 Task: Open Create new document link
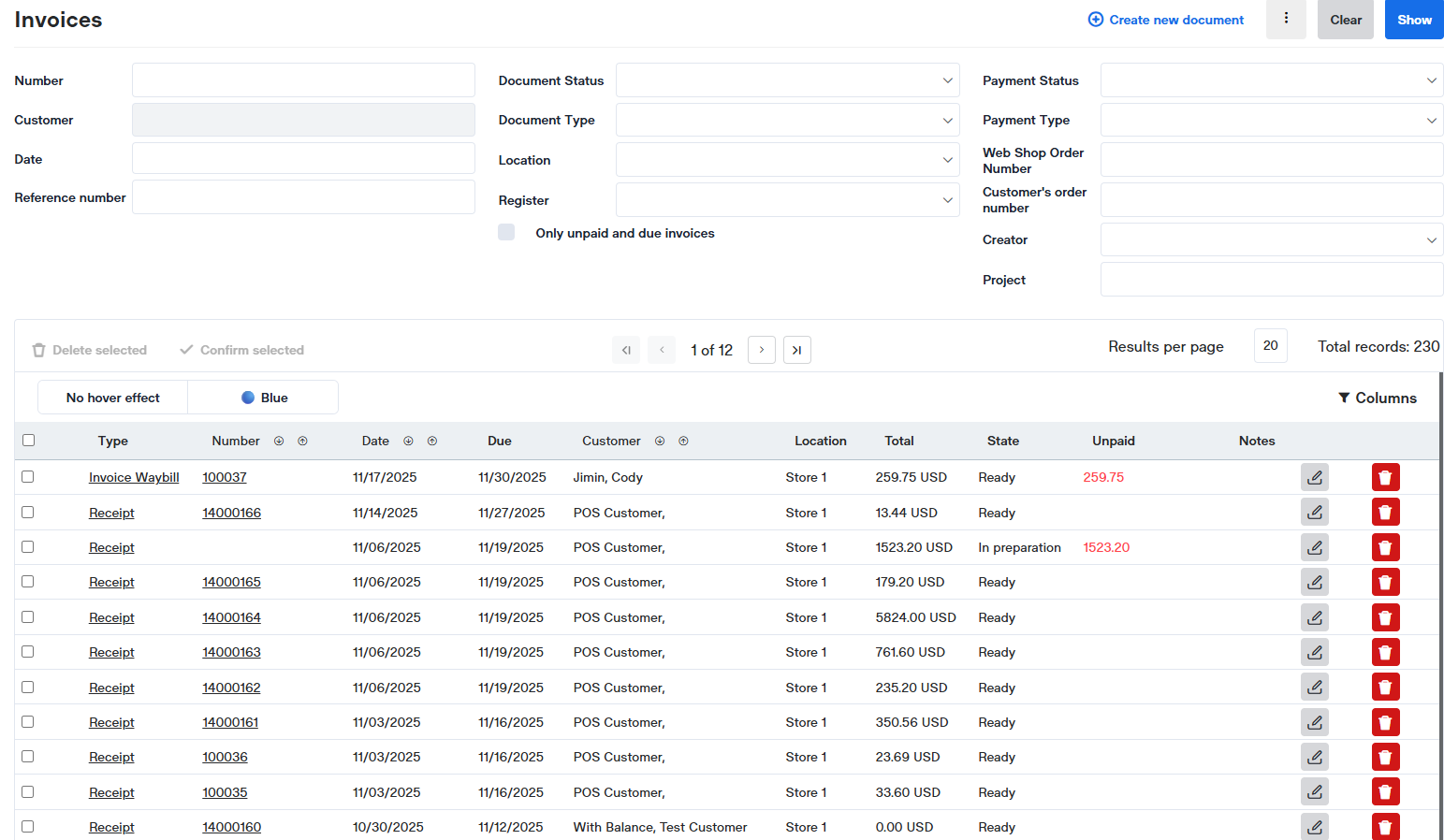[1166, 20]
